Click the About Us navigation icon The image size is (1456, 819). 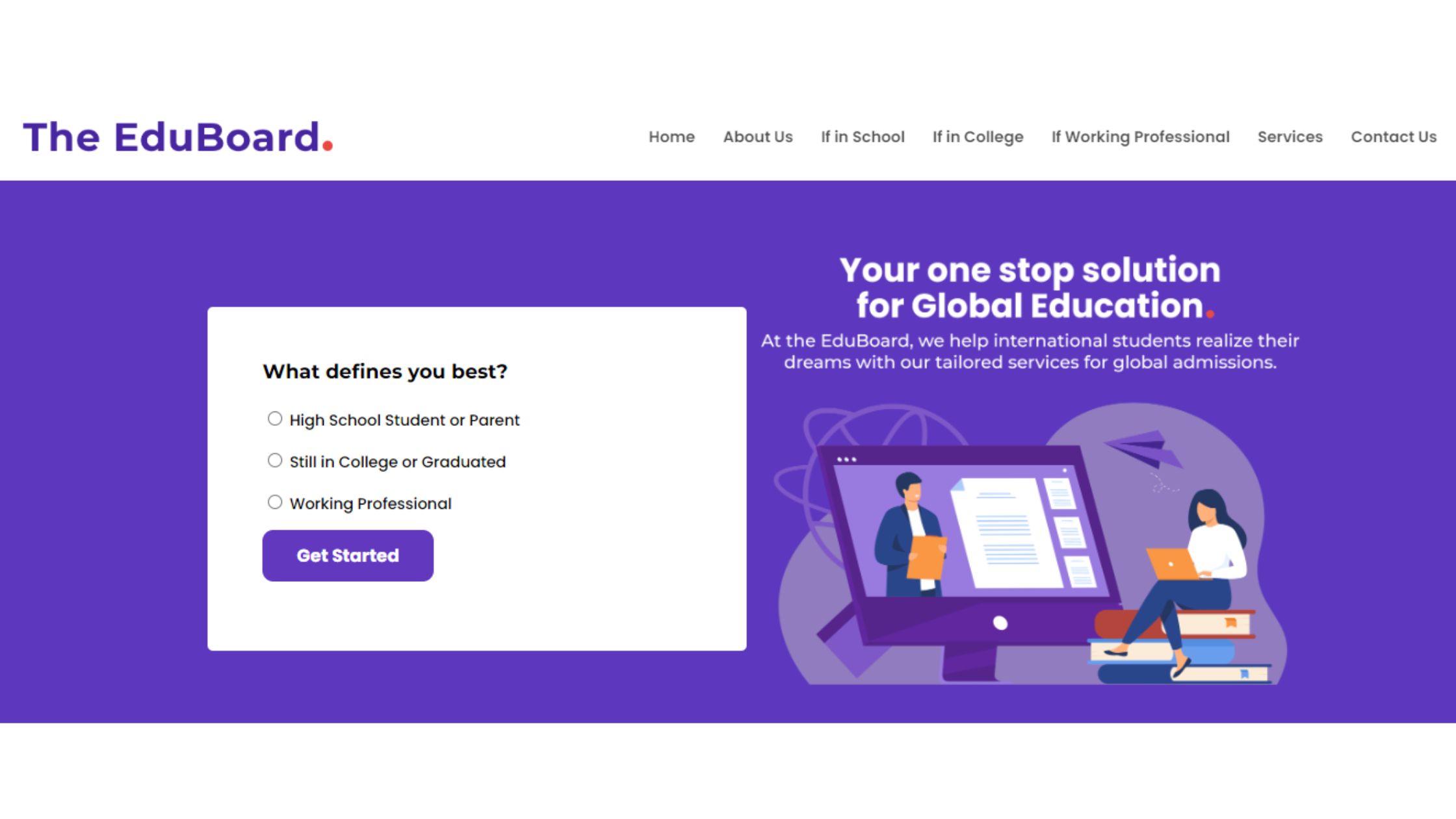757,137
